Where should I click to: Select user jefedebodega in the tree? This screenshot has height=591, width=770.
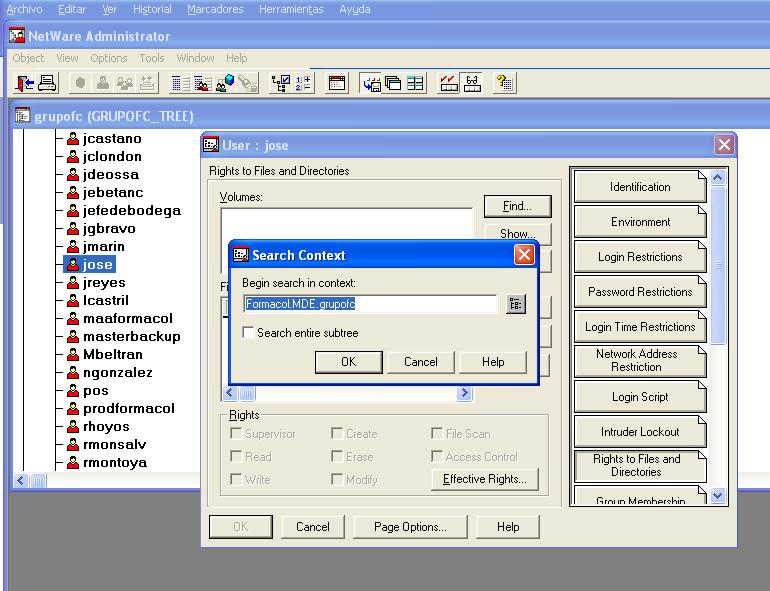click(x=132, y=211)
